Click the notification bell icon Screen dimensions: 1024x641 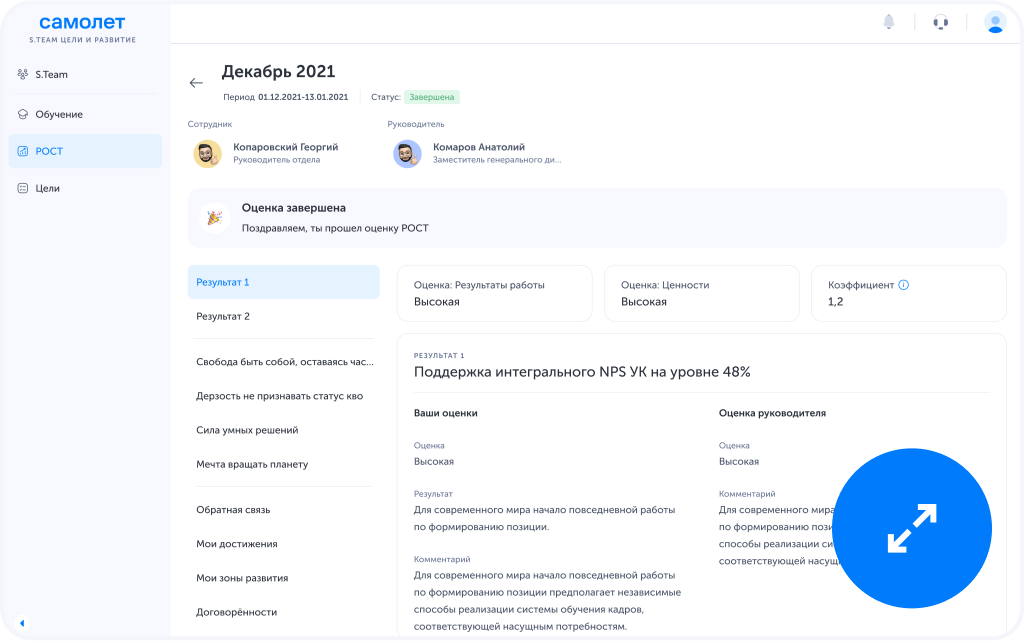888,22
